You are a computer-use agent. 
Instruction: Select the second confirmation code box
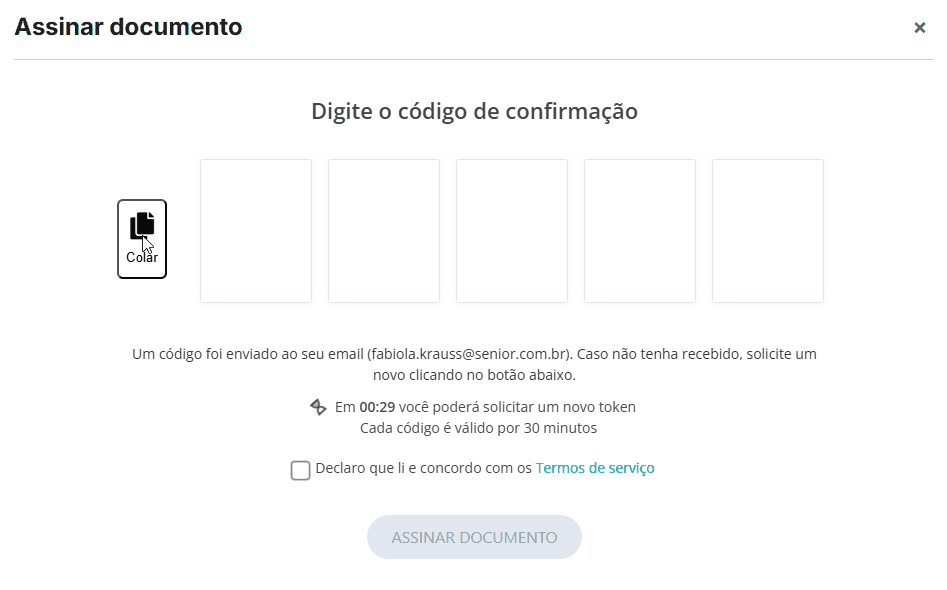pyautogui.click(x=384, y=231)
